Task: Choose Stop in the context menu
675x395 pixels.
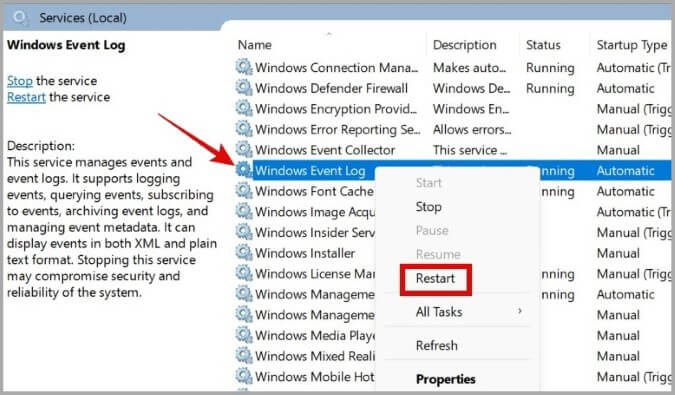Action: pos(428,207)
